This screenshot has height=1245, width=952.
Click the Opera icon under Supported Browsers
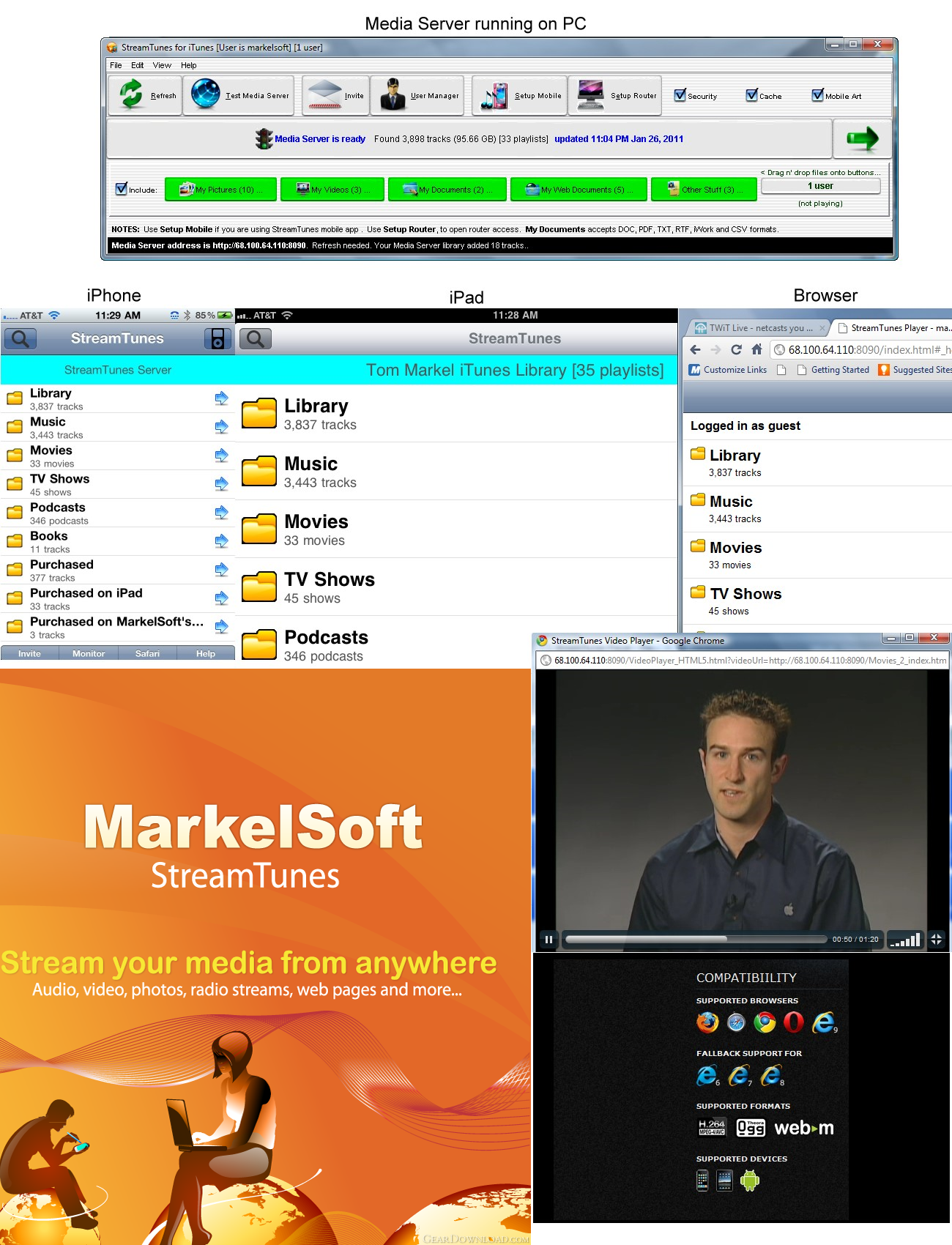click(x=794, y=1022)
